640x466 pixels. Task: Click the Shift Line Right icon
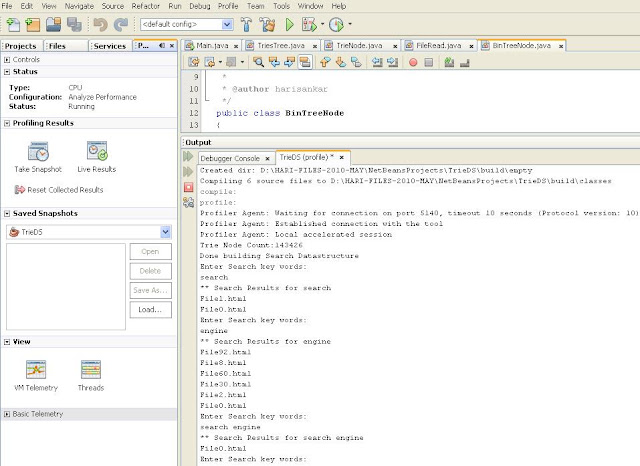point(392,62)
